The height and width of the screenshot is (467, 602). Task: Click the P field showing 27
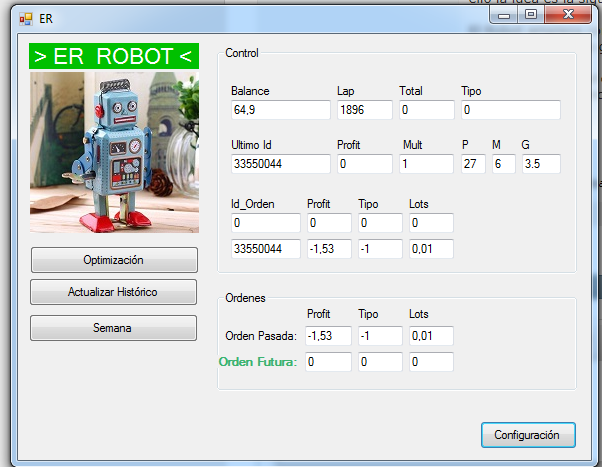click(x=473, y=164)
